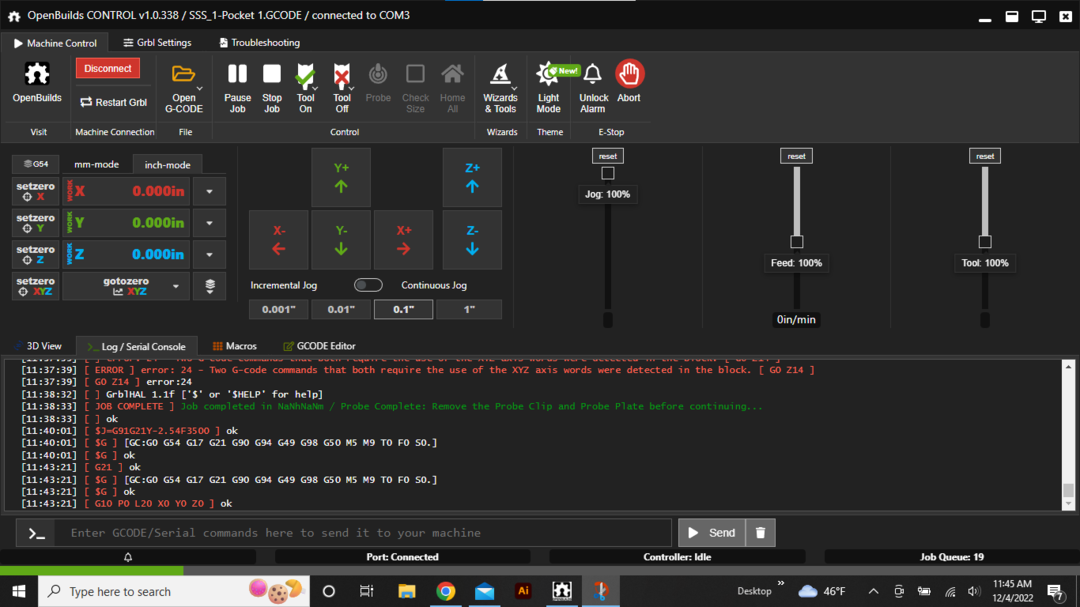Expand the X axis dropdown arrow
1080x607 pixels.
click(x=209, y=191)
